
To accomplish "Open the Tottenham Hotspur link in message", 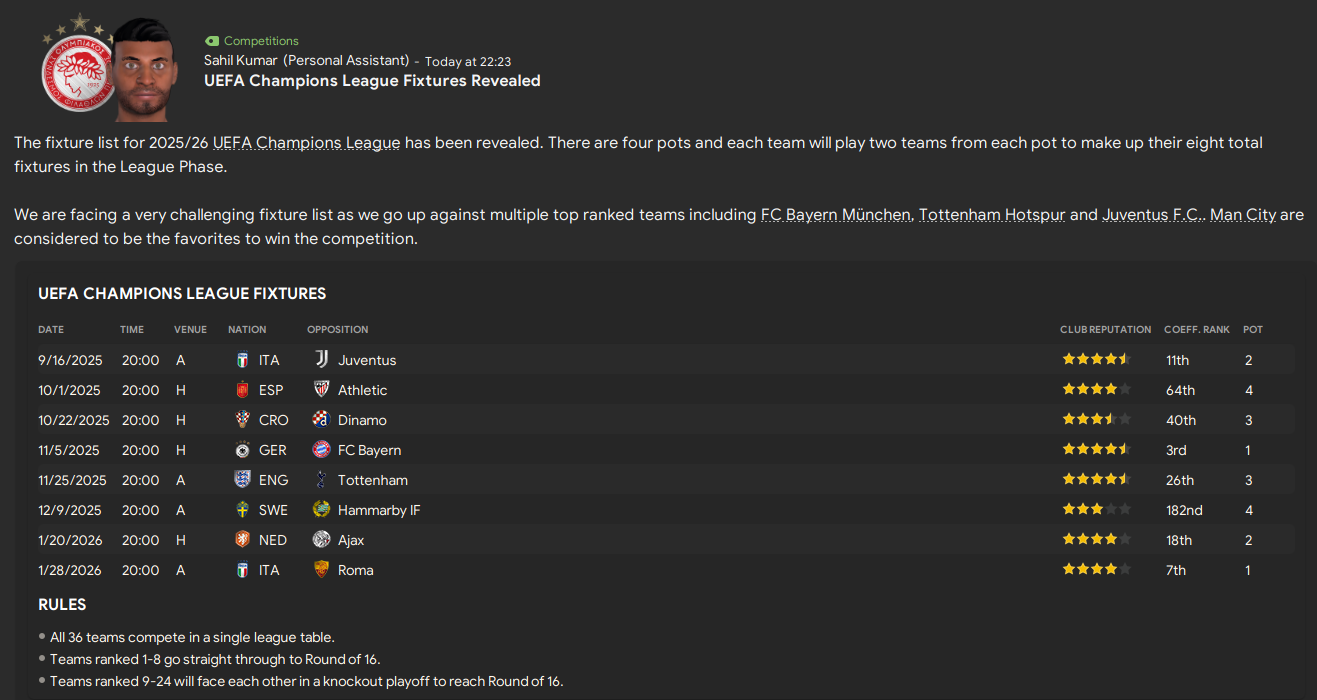I will click(x=992, y=215).
